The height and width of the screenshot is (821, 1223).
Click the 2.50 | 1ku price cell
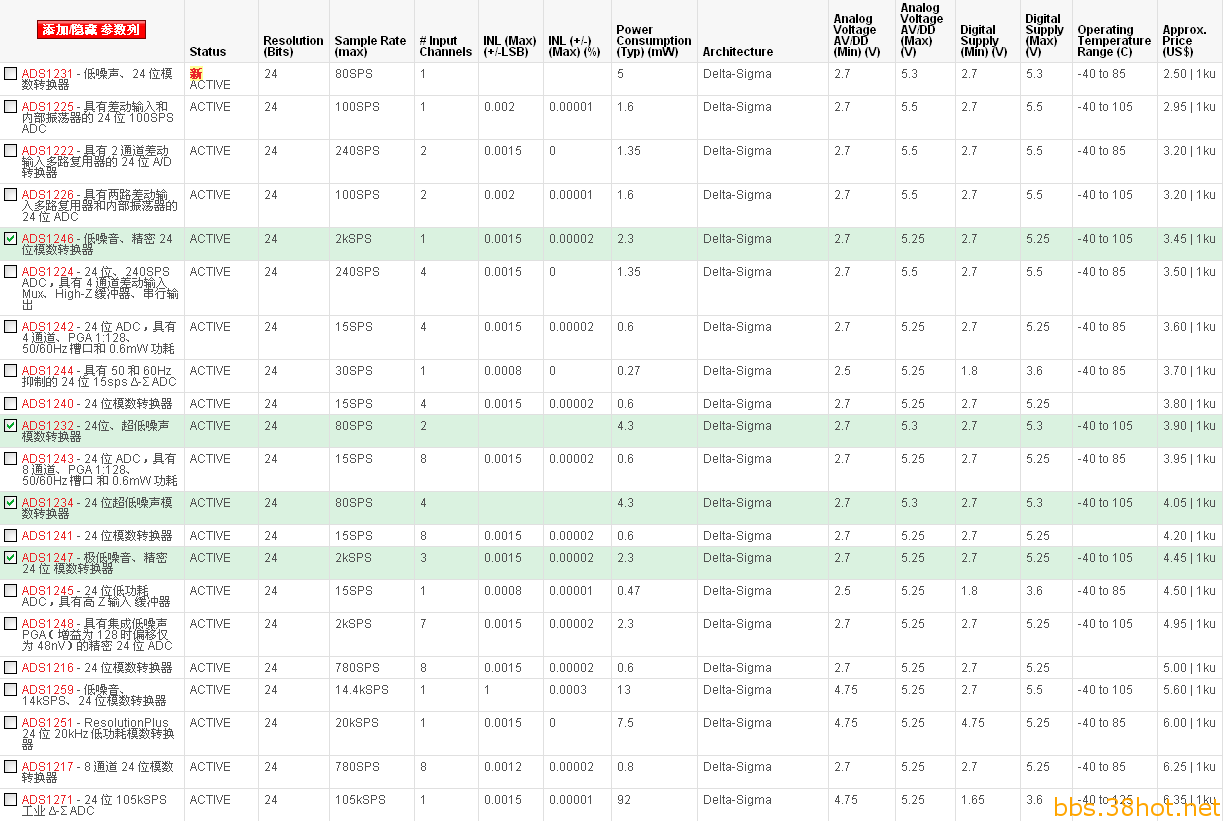point(1189,74)
